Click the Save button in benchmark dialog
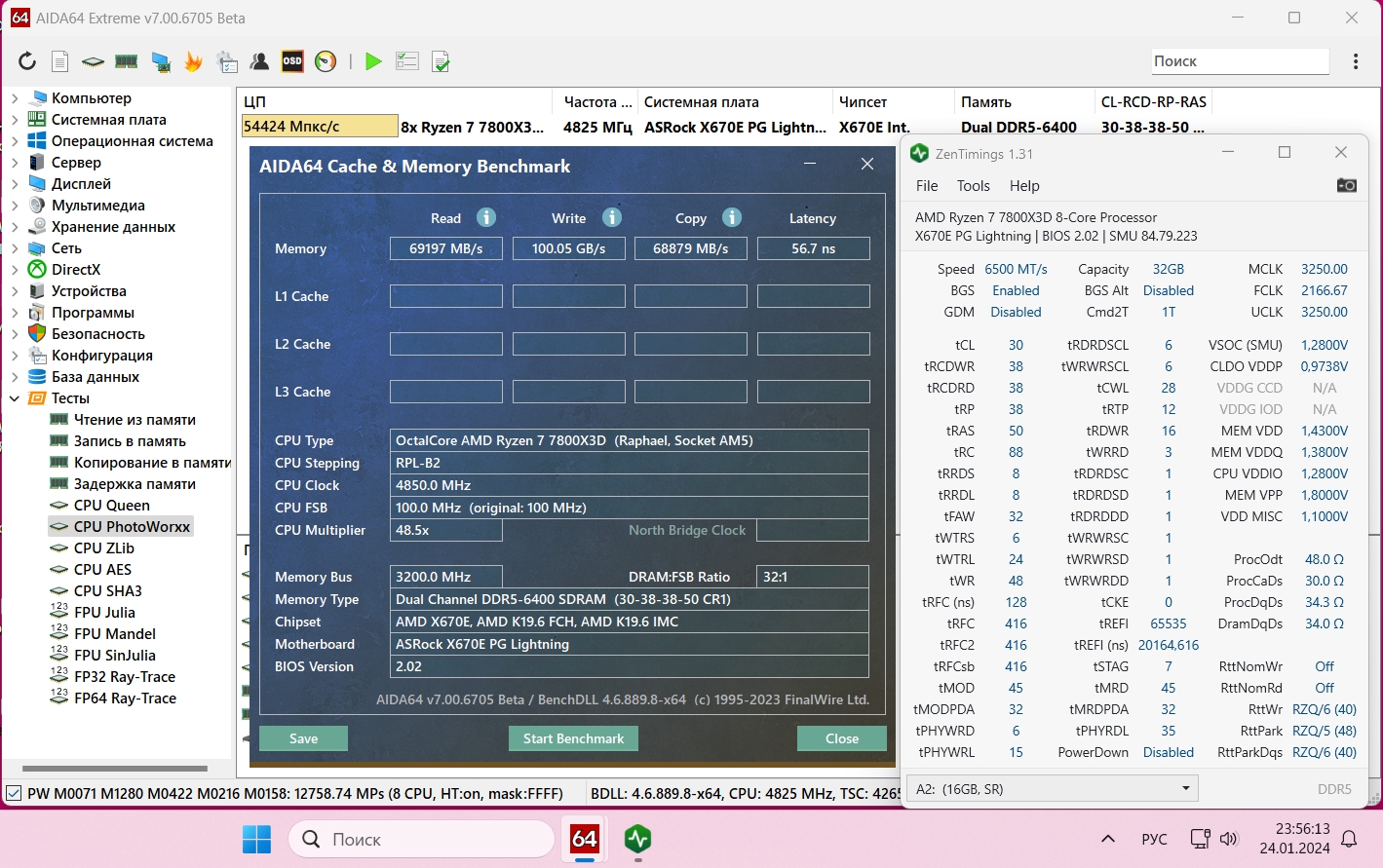Screen dimensions: 1383x868 (303, 738)
